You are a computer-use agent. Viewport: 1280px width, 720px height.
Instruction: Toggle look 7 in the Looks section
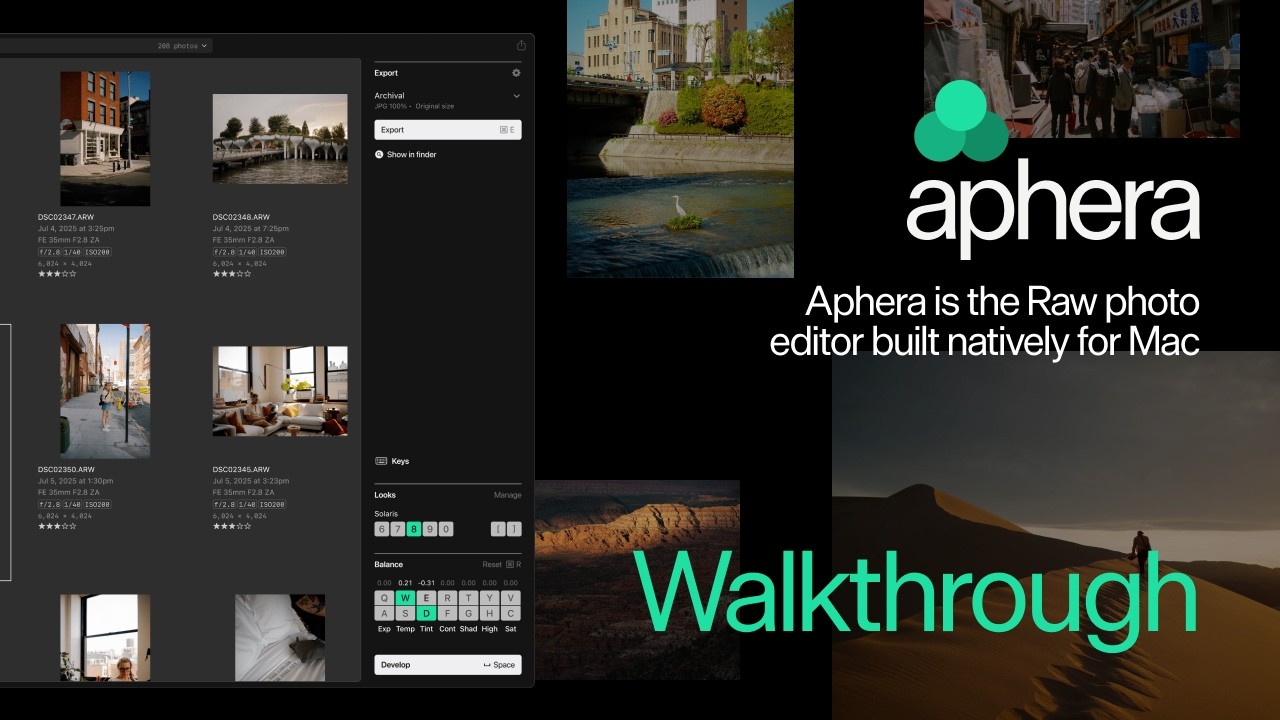coord(397,529)
